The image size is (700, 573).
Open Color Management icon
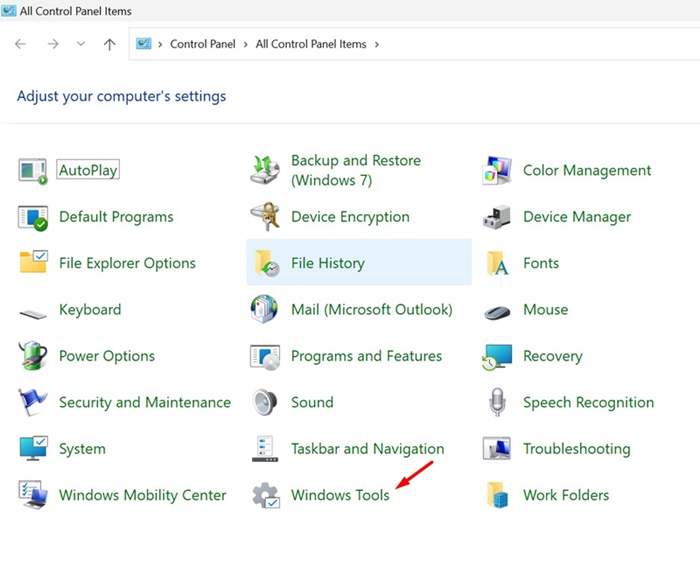pyautogui.click(x=497, y=170)
